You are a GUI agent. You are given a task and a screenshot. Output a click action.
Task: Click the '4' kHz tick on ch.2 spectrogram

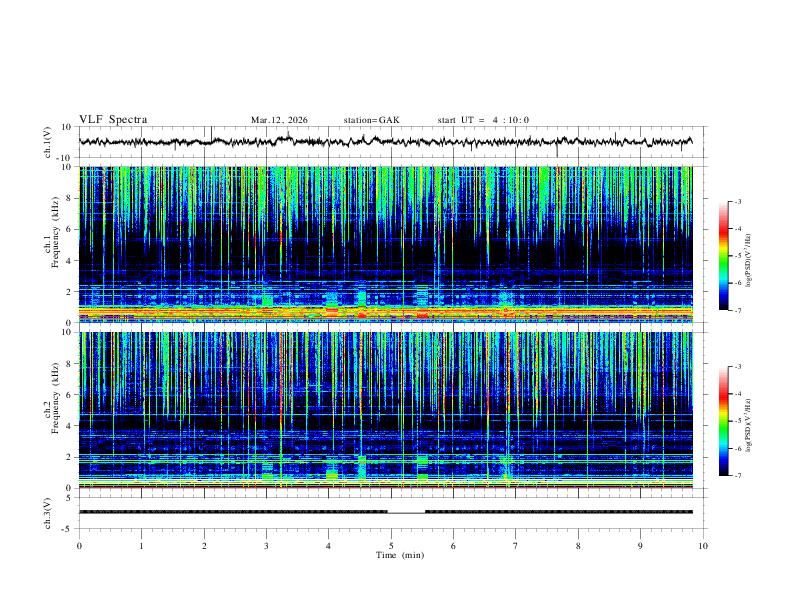(70, 426)
